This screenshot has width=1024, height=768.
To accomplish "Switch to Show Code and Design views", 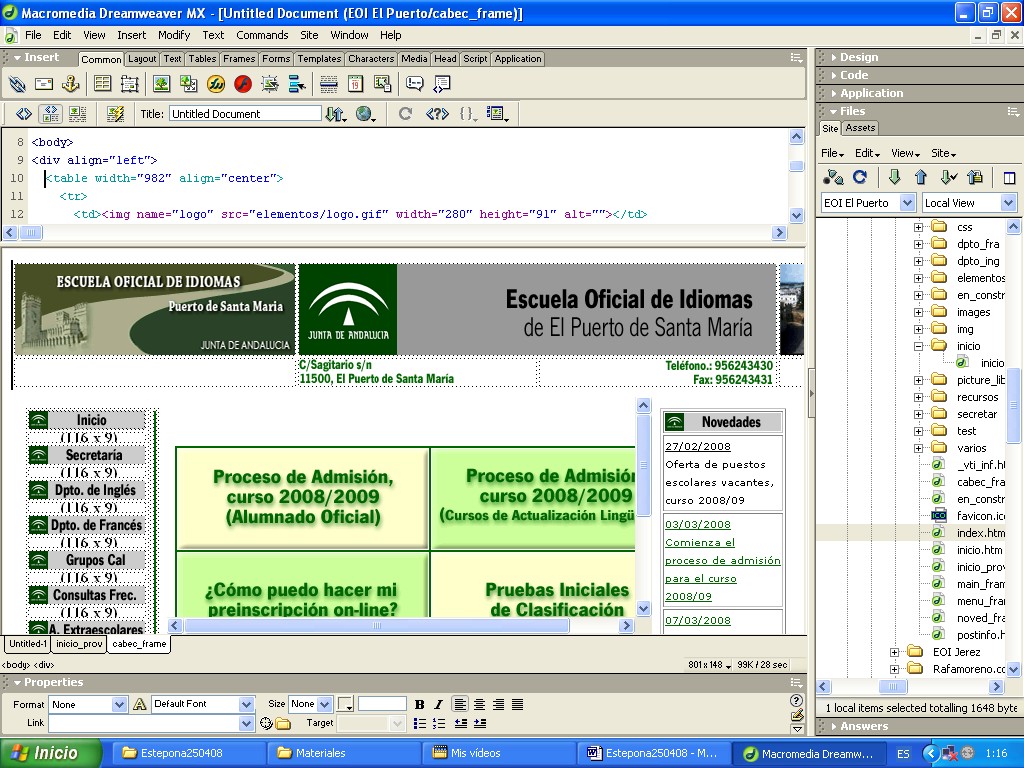I will 49,114.
